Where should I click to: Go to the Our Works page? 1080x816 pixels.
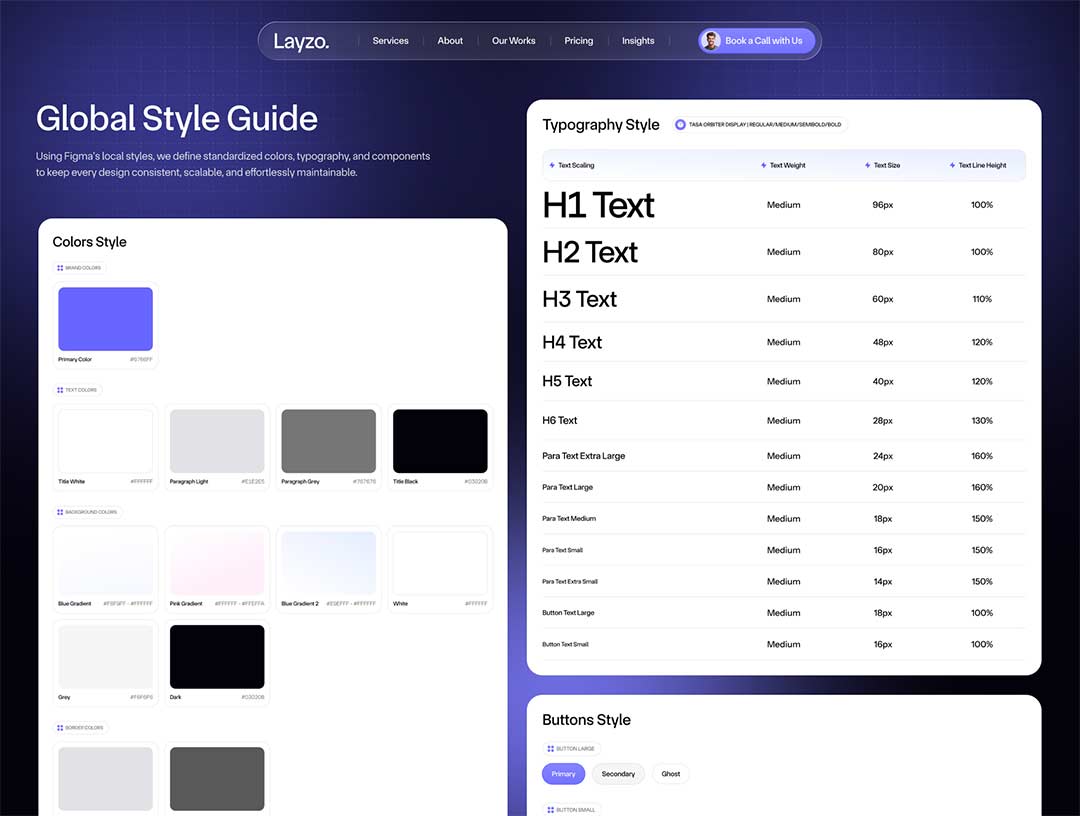pyautogui.click(x=513, y=41)
